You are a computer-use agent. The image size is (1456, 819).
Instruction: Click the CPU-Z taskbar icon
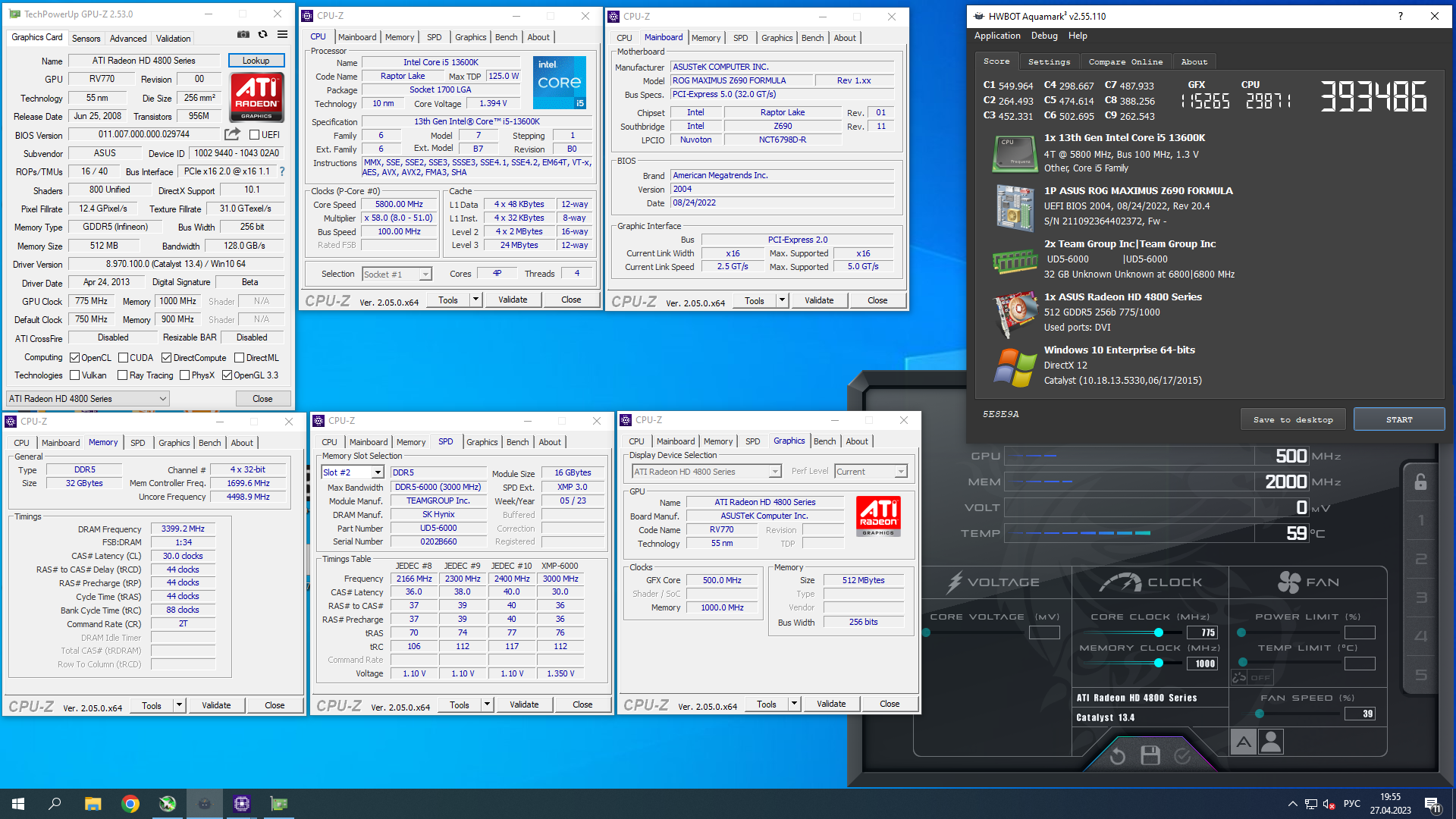tap(242, 804)
